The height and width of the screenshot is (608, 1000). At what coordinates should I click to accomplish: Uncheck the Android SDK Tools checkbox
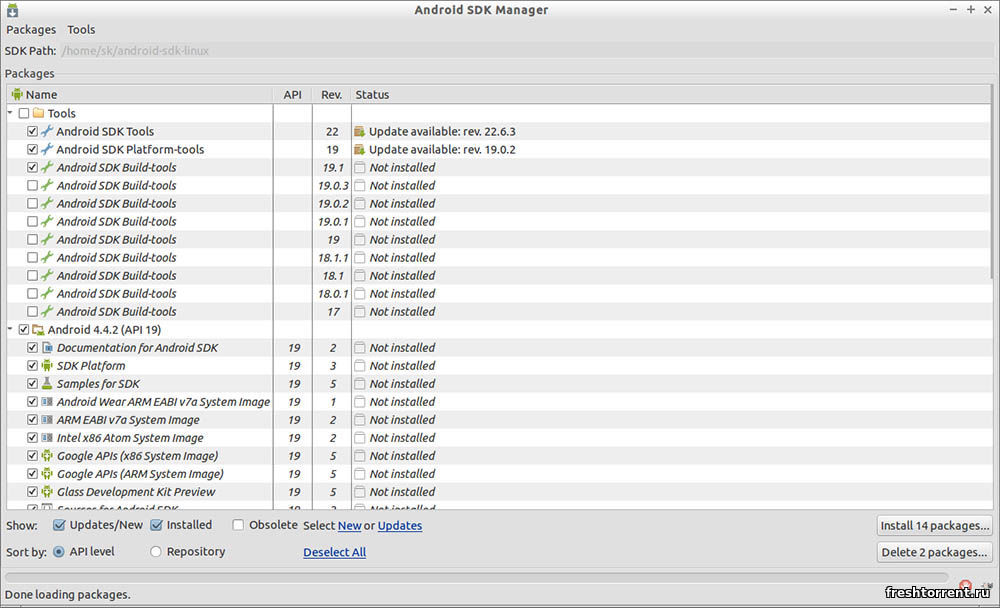pos(33,131)
